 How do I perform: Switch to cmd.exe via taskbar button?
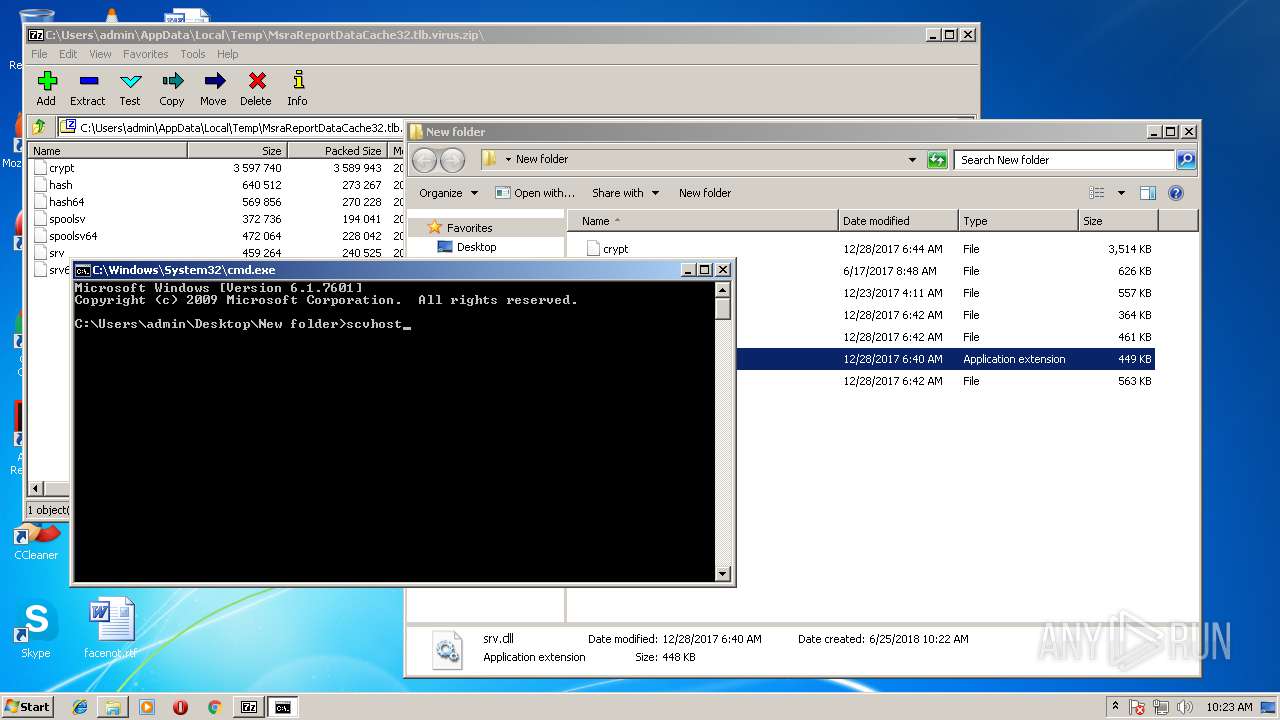click(283, 707)
